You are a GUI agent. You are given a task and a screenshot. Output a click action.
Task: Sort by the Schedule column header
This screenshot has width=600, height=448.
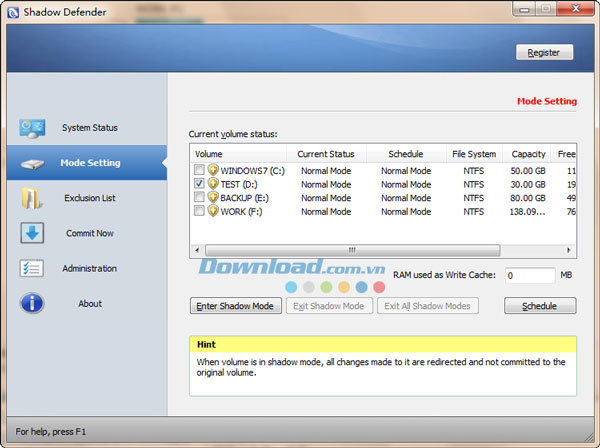[406, 154]
